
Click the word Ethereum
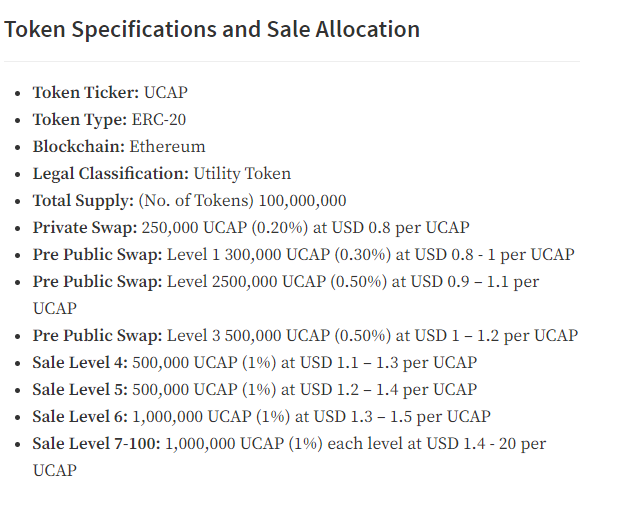click(167, 147)
